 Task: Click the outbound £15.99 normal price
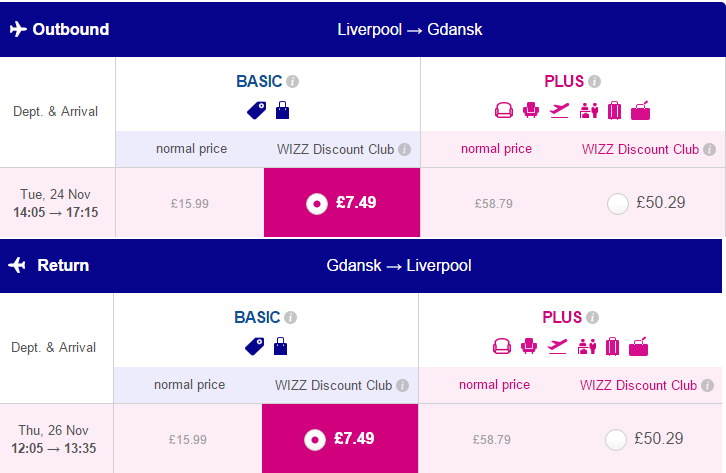(x=190, y=204)
